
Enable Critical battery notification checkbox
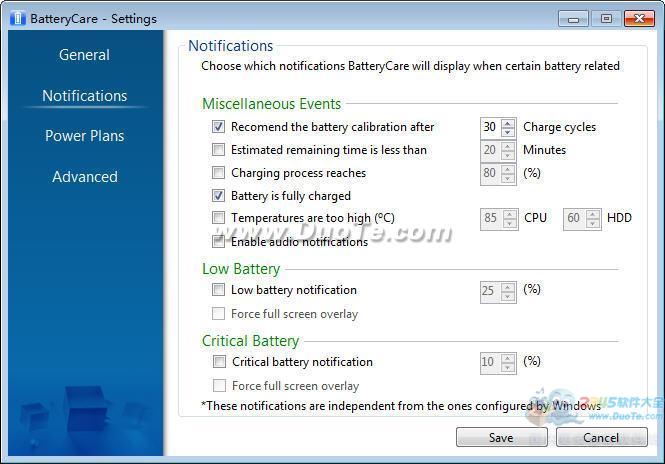click(219, 361)
